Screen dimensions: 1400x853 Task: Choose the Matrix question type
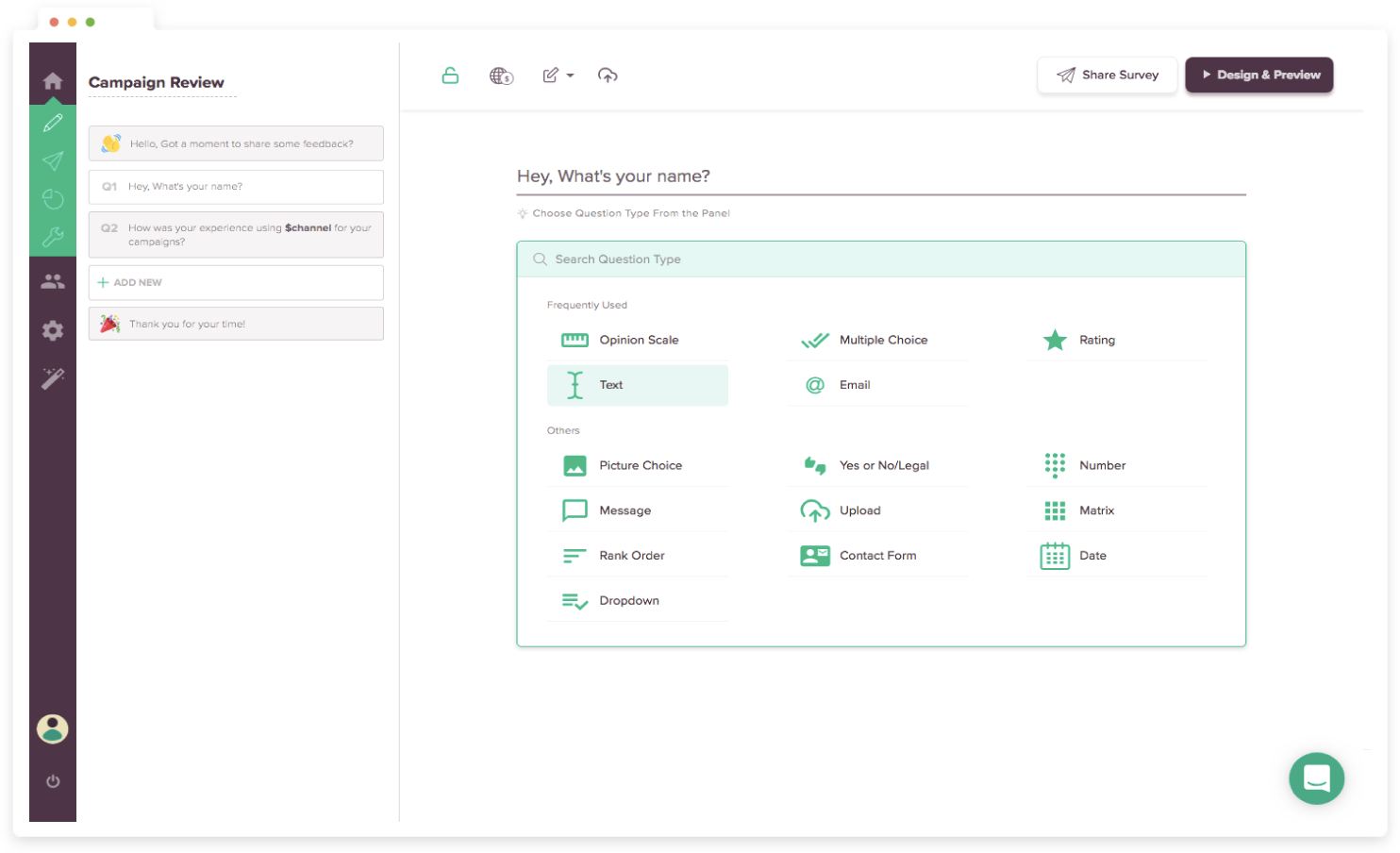pyautogui.click(x=1096, y=510)
